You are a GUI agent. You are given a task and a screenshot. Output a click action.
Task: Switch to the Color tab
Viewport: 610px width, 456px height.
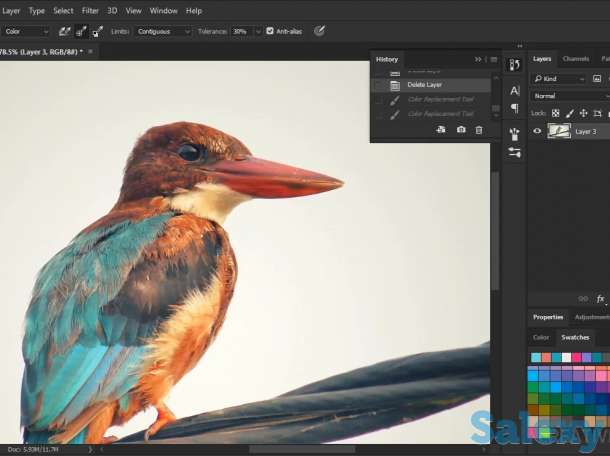tap(541, 337)
